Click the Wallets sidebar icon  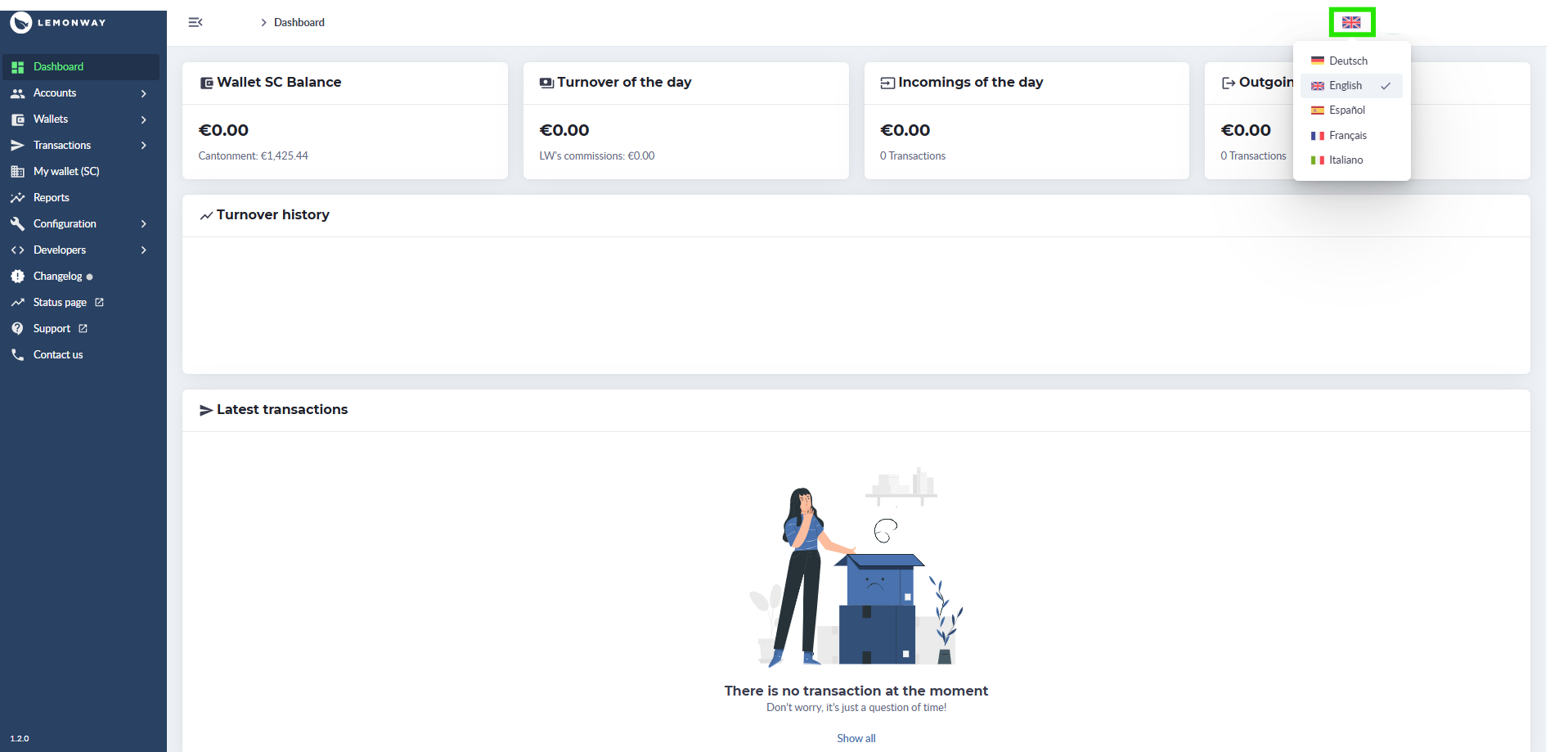point(17,119)
